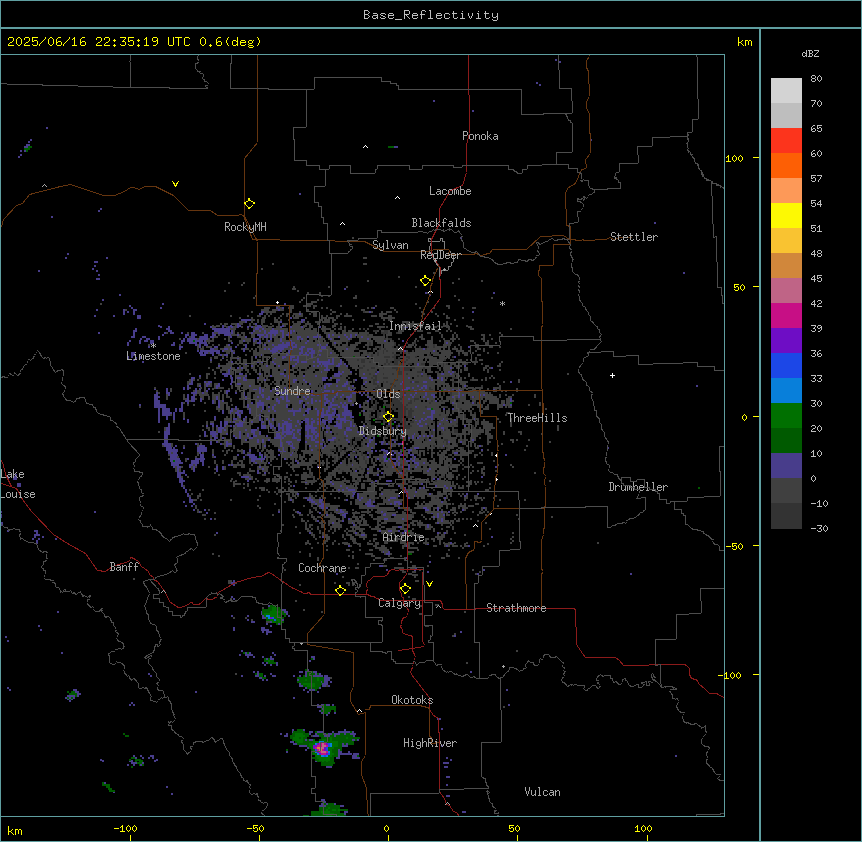Screen dimensions: 862x842
Task: Select the light gray 80-70 dBZ color swatch
Action: (x=786, y=91)
